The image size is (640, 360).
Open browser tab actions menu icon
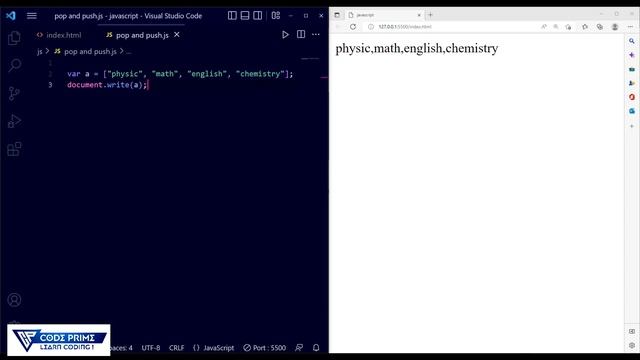click(337, 15)
